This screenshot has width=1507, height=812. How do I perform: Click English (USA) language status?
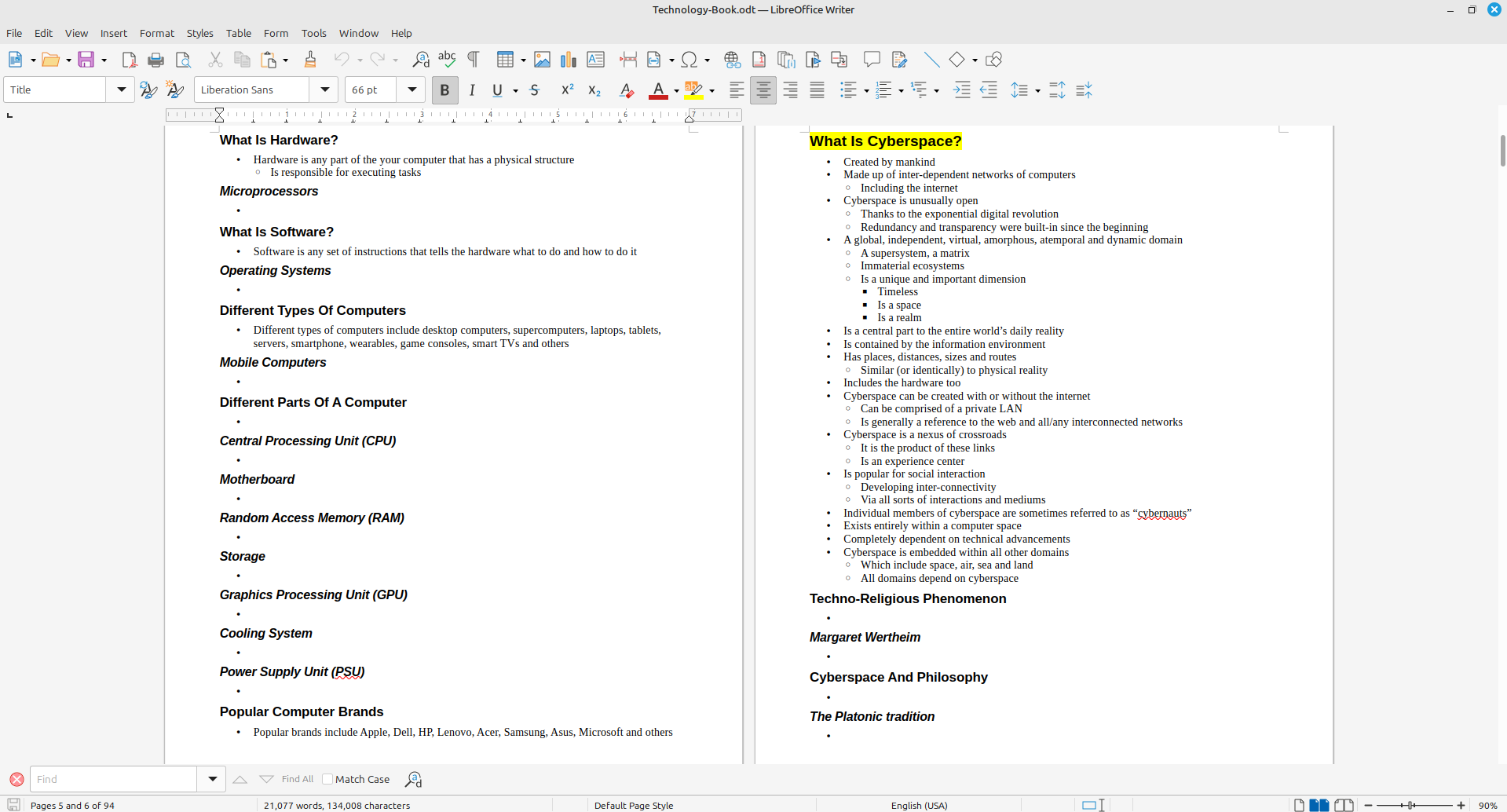[x=919, y=805]
